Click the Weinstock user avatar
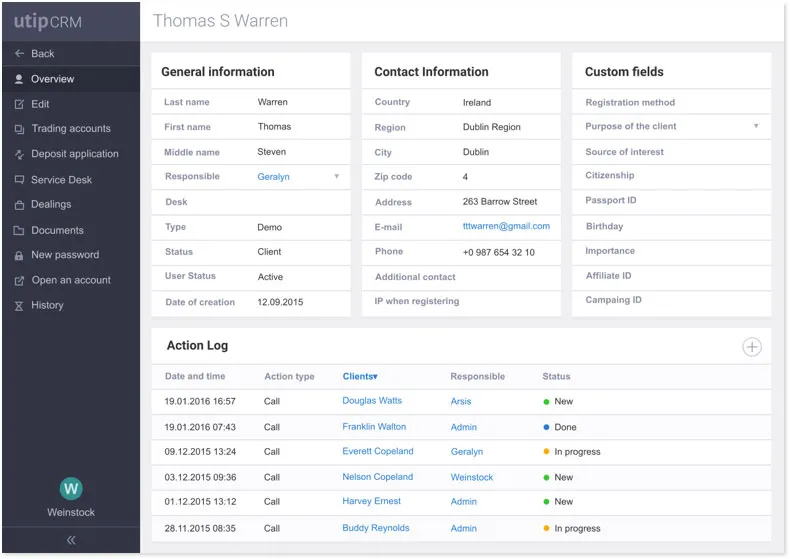The height and width of the screenshot is (559, 790). click(71, 488)
